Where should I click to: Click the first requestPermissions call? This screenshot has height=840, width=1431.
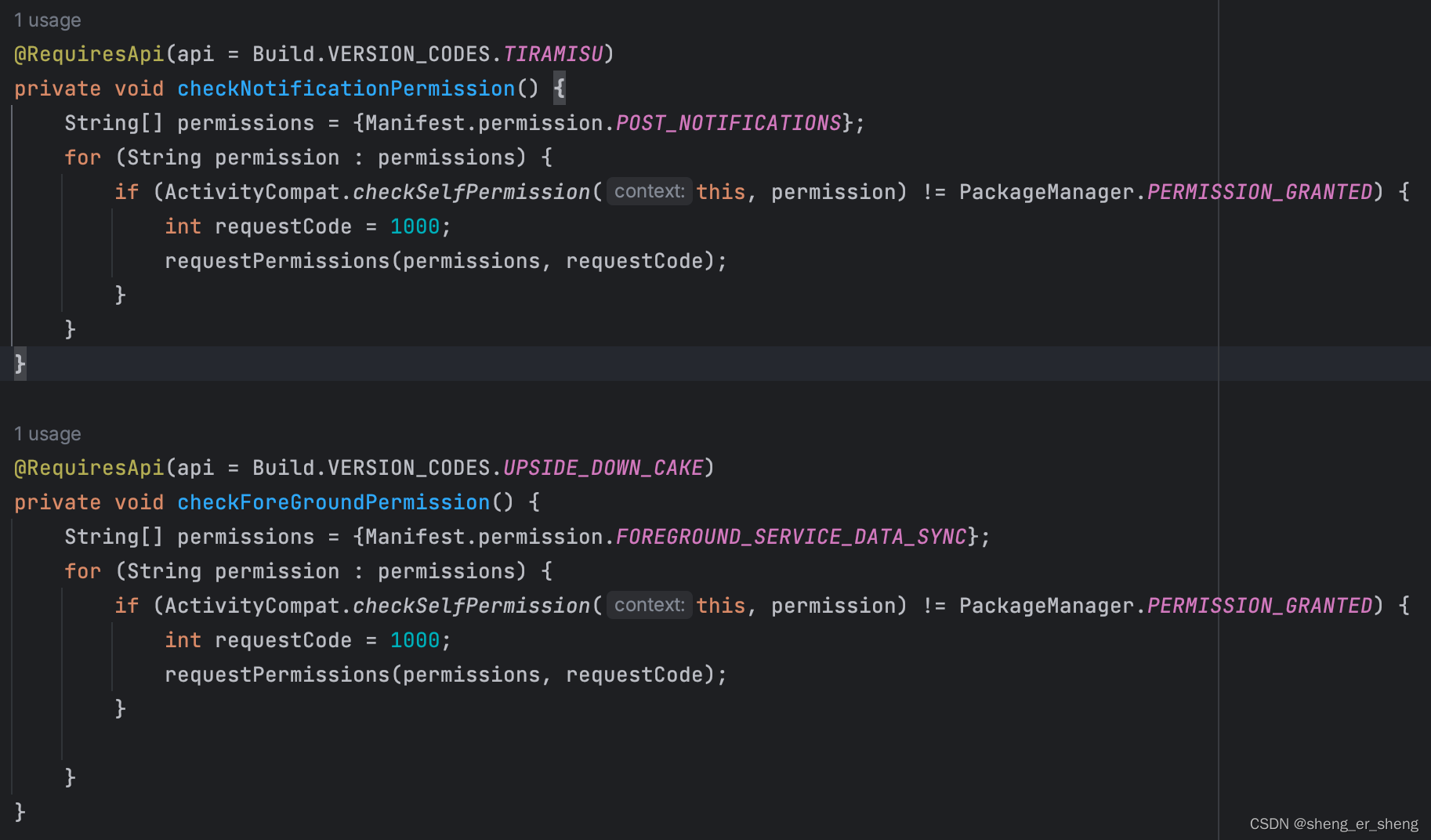click(x=277, y=261)
